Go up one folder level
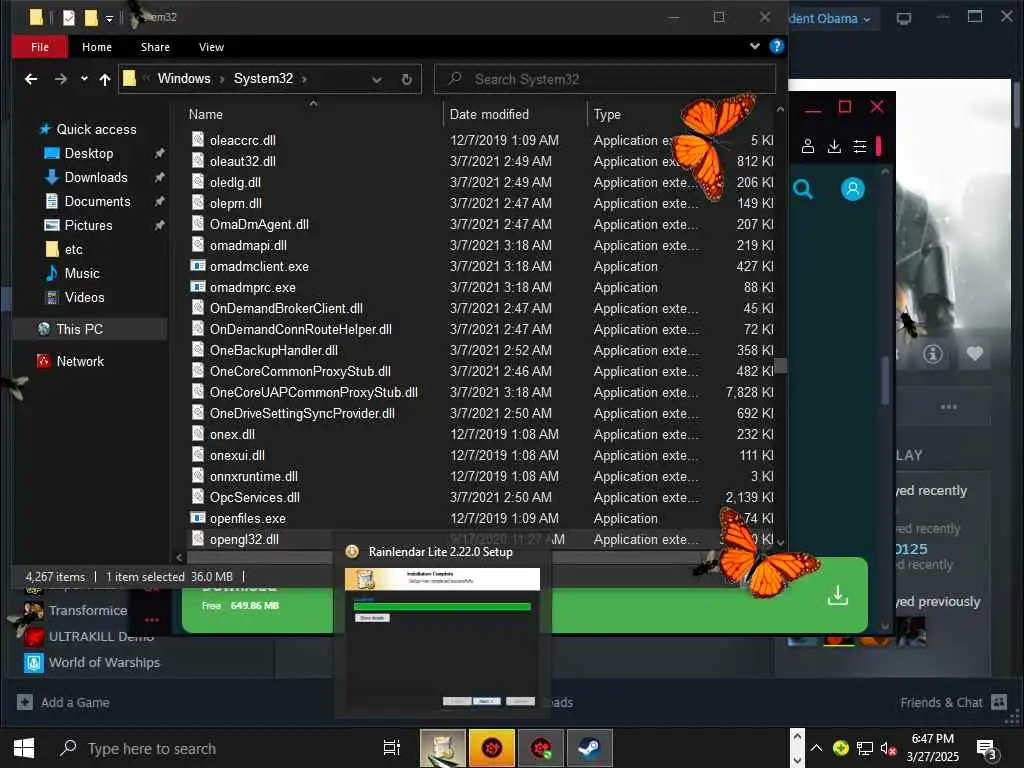Screen dimensions: 1024x768 coord(104,79)
